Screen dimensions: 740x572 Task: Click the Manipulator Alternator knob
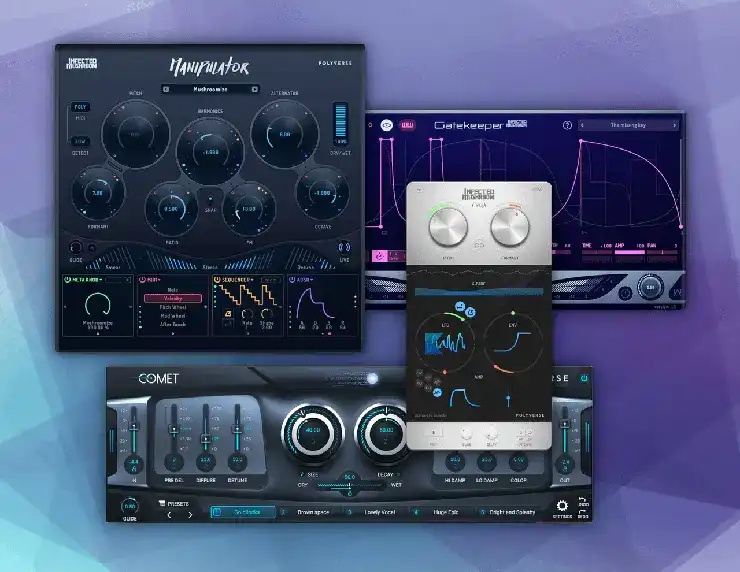285,134
